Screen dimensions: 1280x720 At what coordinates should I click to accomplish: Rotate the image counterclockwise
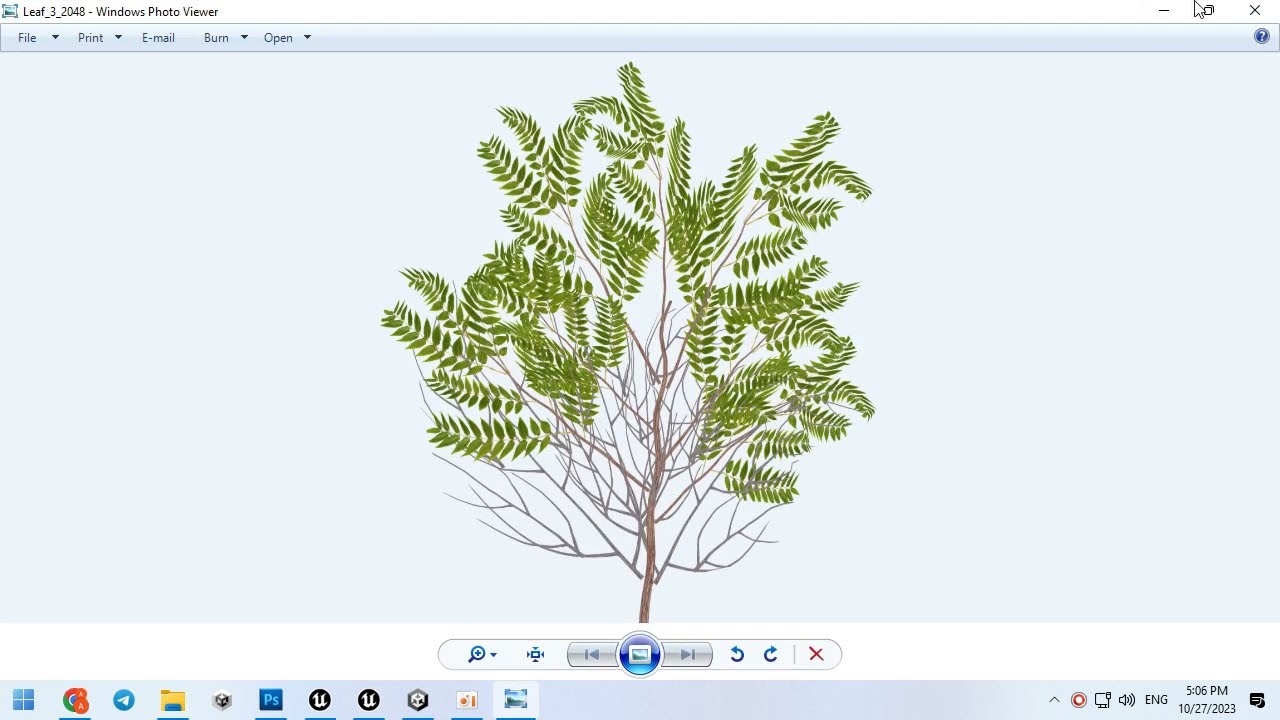pos(737,654)
